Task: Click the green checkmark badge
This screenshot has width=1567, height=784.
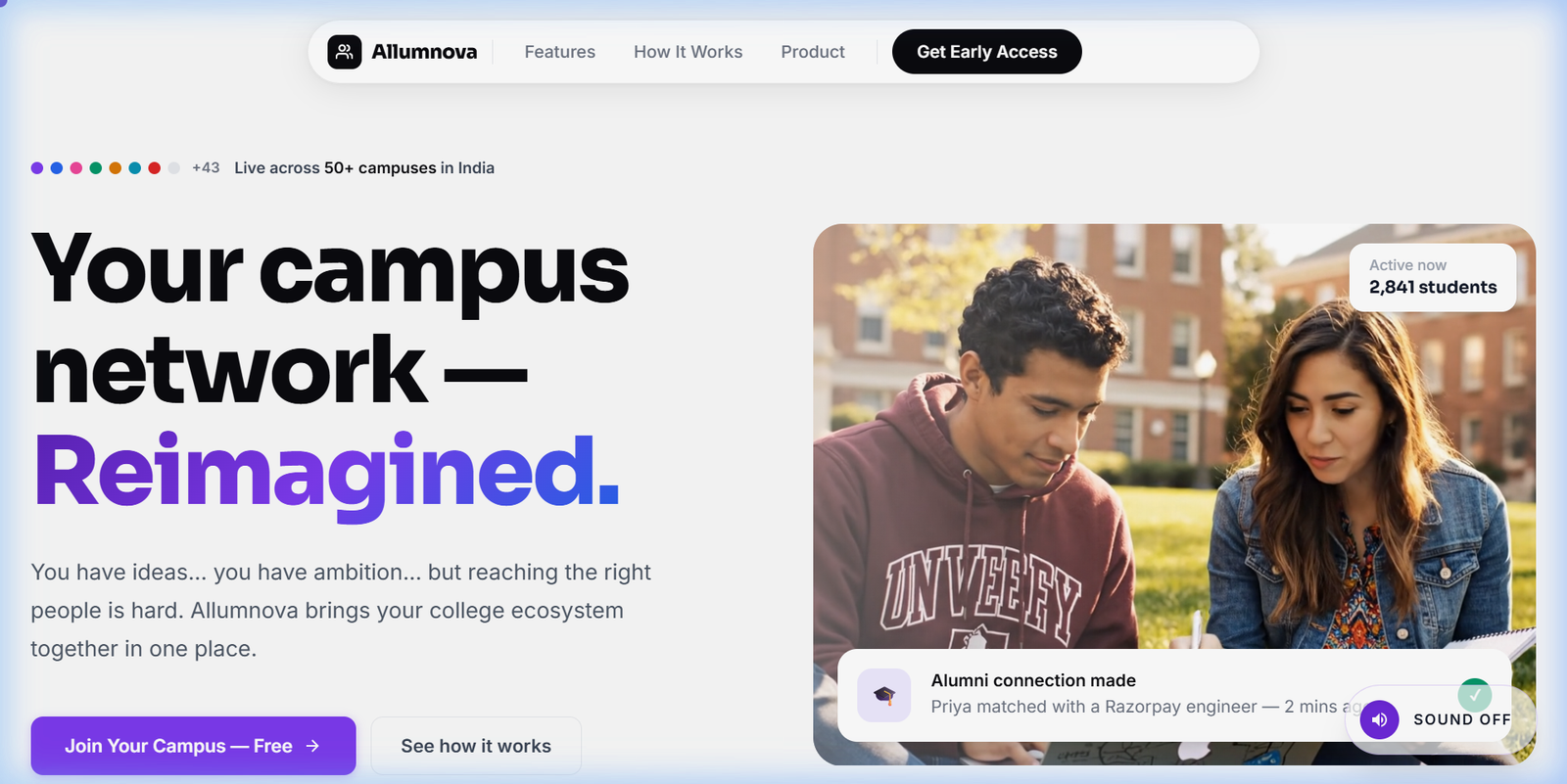Action: pyautogui.click(x=1475, y=694)
